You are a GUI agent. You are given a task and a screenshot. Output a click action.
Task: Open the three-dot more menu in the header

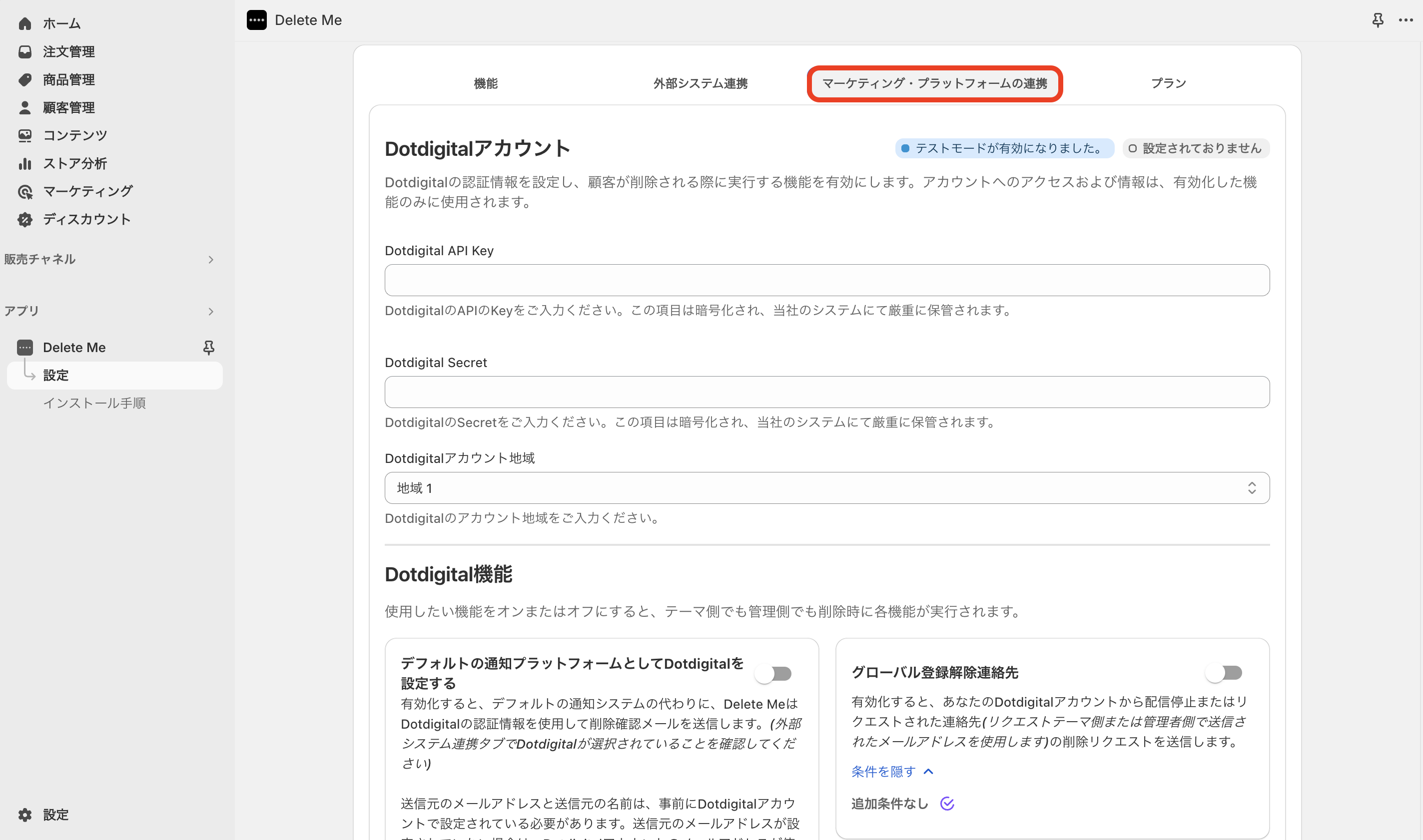pyautogui.click(x=1406, y=20)
